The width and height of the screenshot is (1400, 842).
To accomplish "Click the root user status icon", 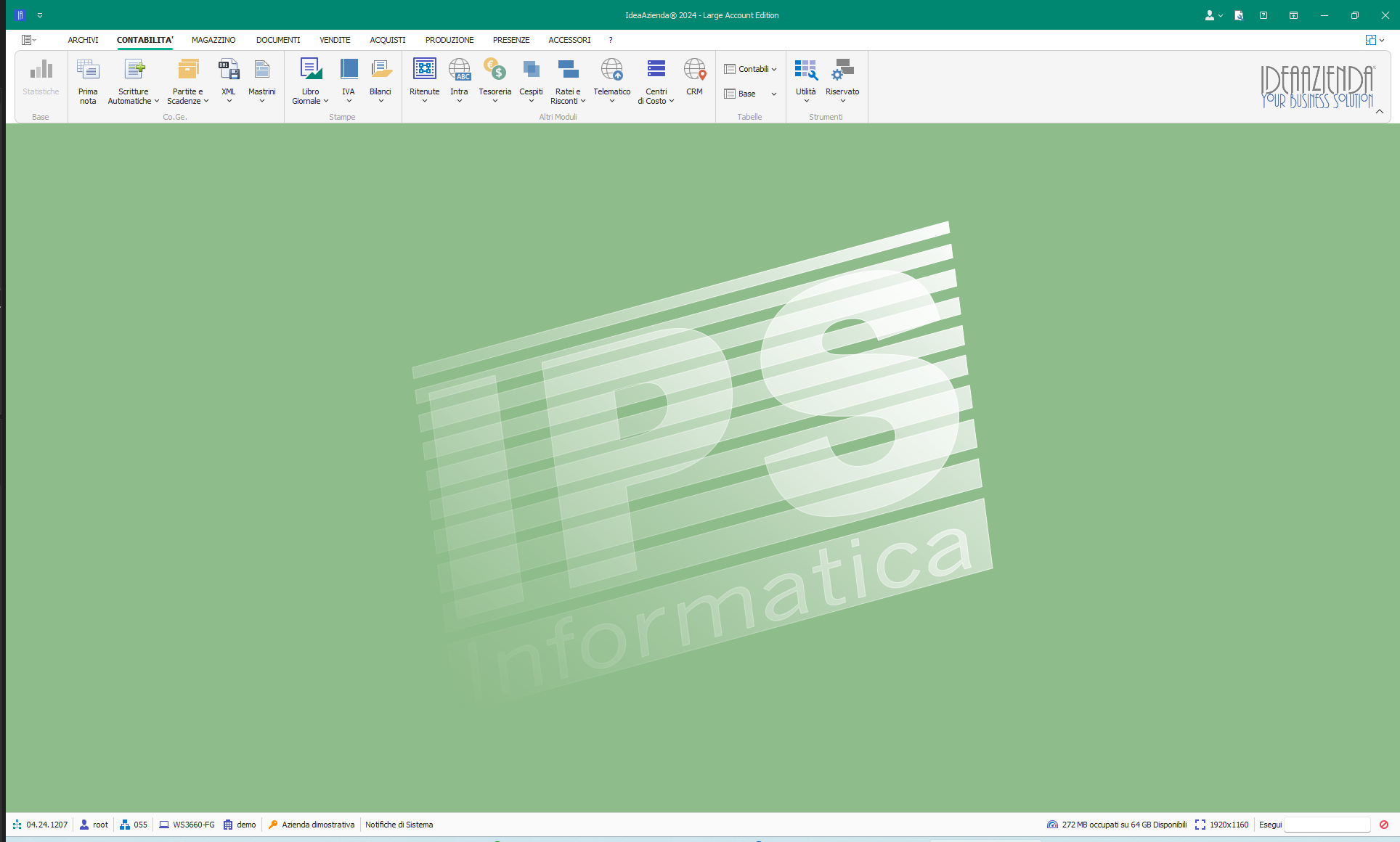I will coord(84,825).
